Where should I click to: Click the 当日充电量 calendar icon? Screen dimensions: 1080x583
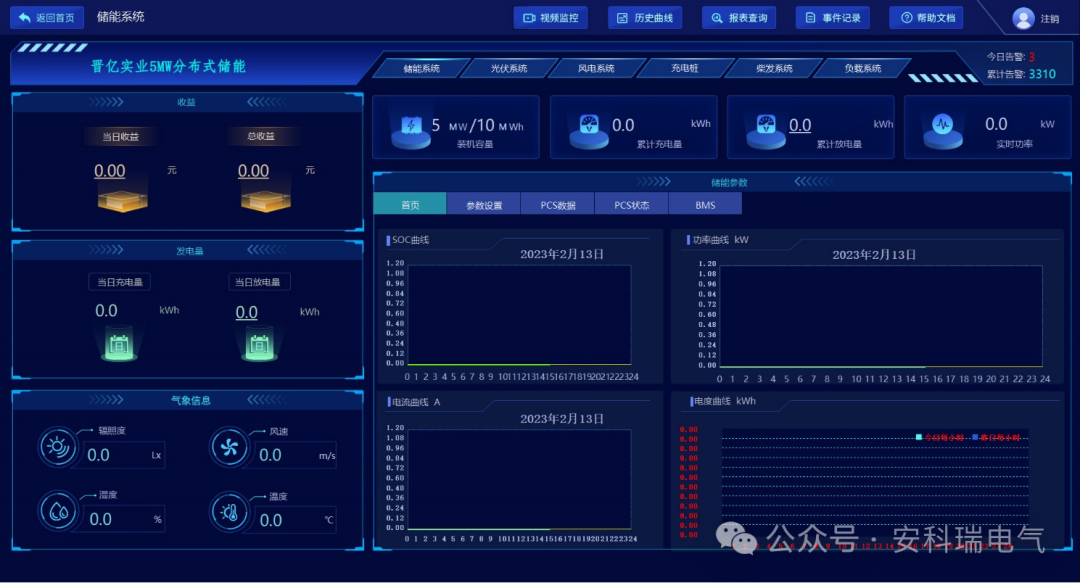pyautogui.click(x=119, y=344)
